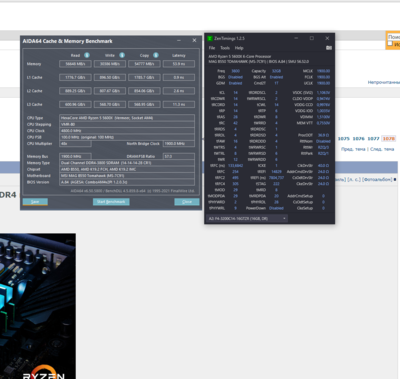
Task: Open the Help menu in ZenTimings
Action: pyautogui.click(x=239, y=48)
